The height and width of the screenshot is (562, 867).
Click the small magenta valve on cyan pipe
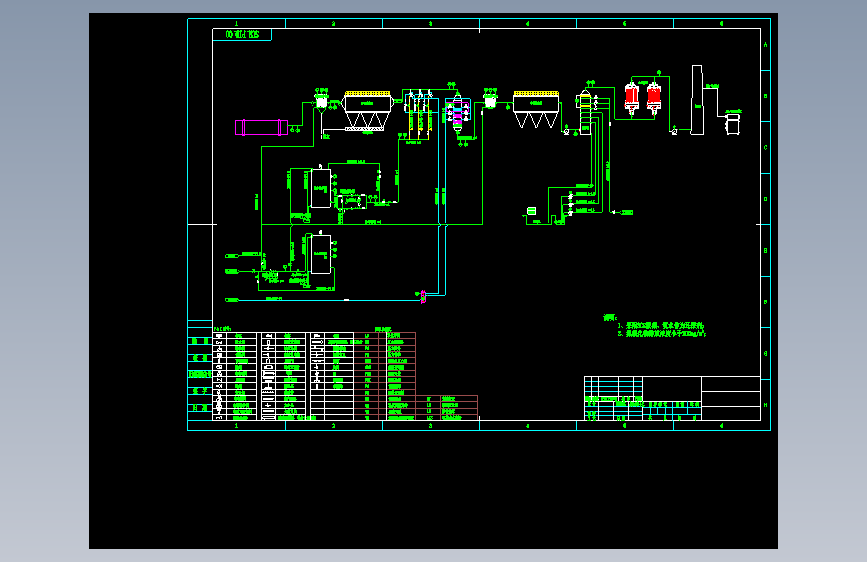click(423, 297)
